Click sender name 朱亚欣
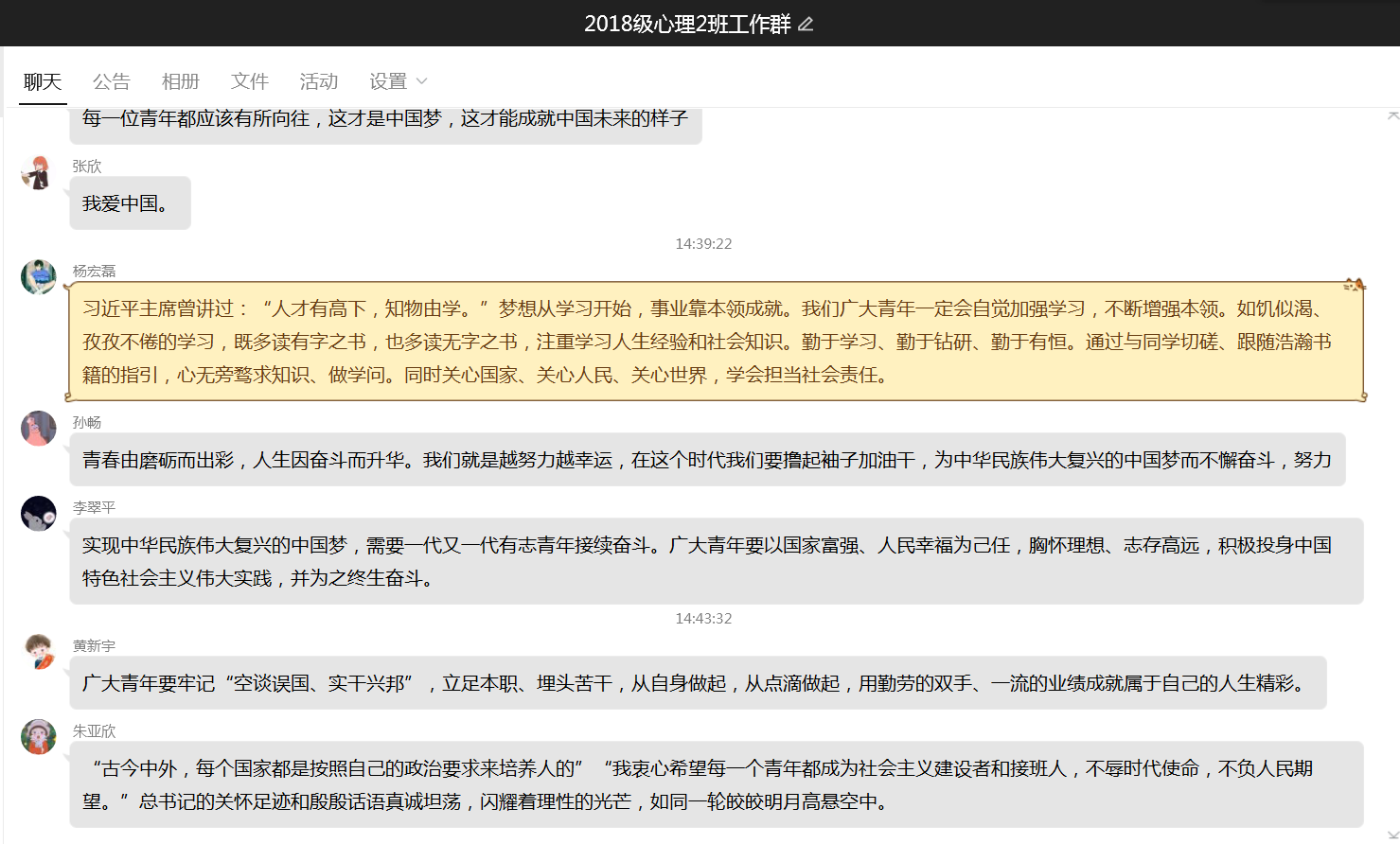Viewport: 1400px width, 844px height. click(94, 730)
